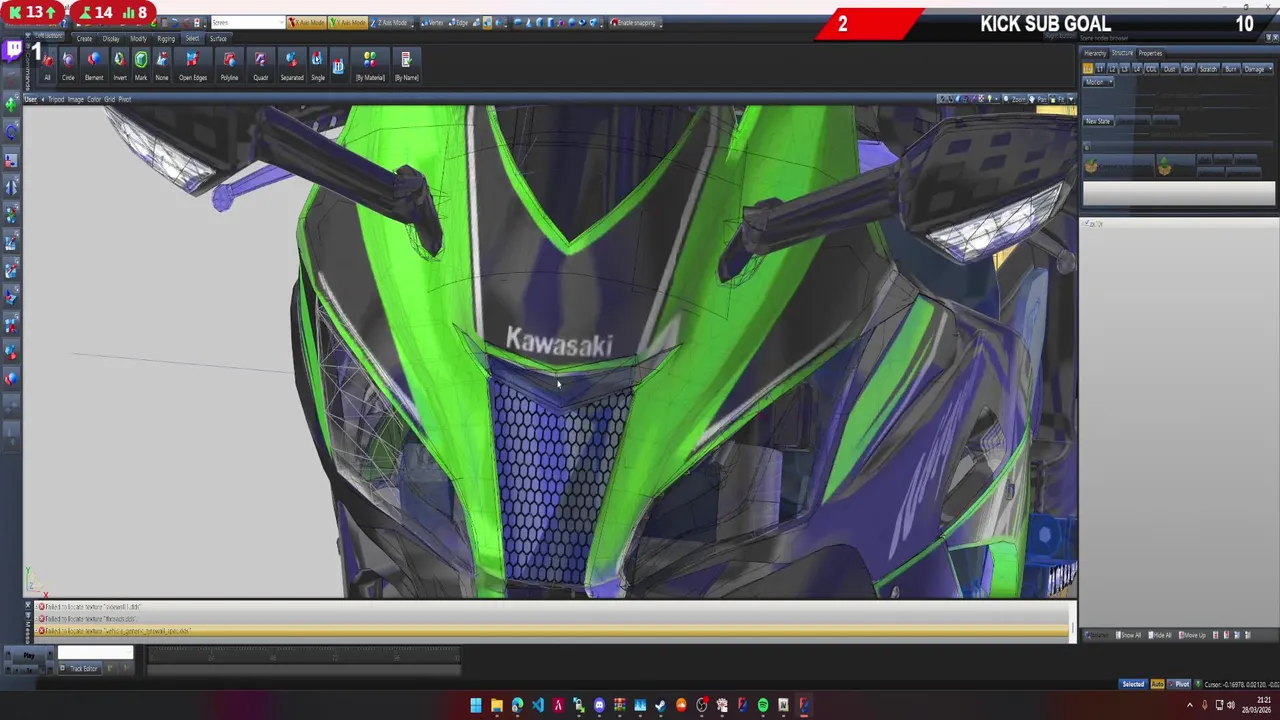Click Hide All in scene browser
Screen dimensions: 1280x720
point(1160,635)
